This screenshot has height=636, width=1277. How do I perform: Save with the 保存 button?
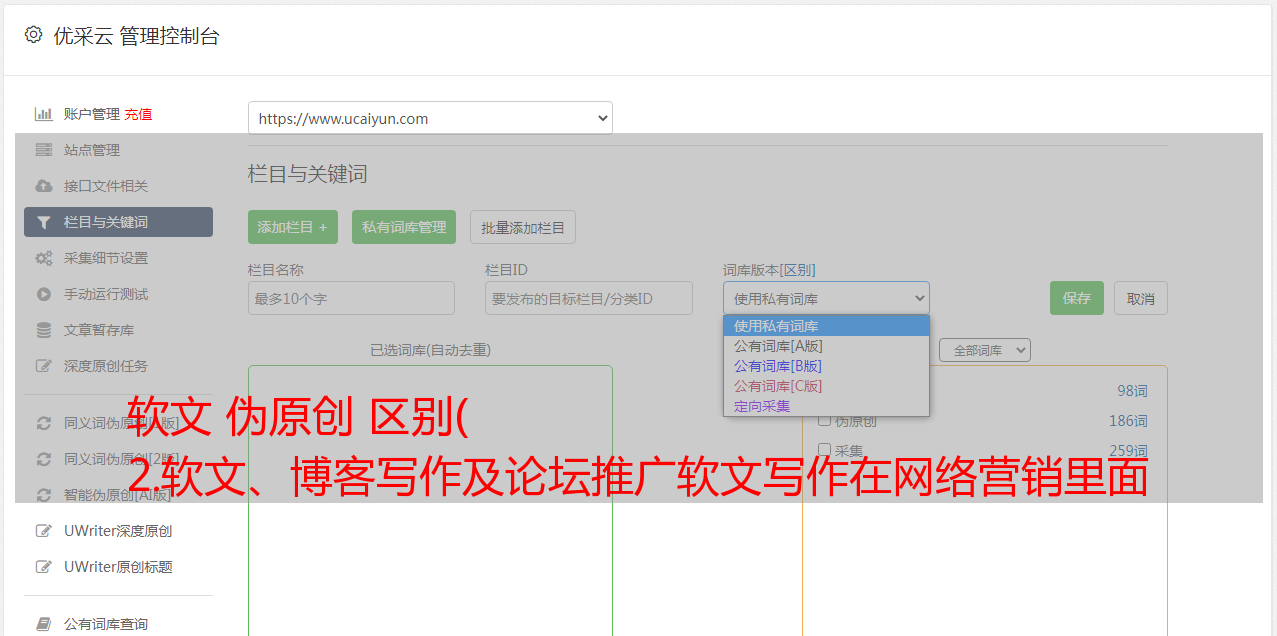[1077, 298]
